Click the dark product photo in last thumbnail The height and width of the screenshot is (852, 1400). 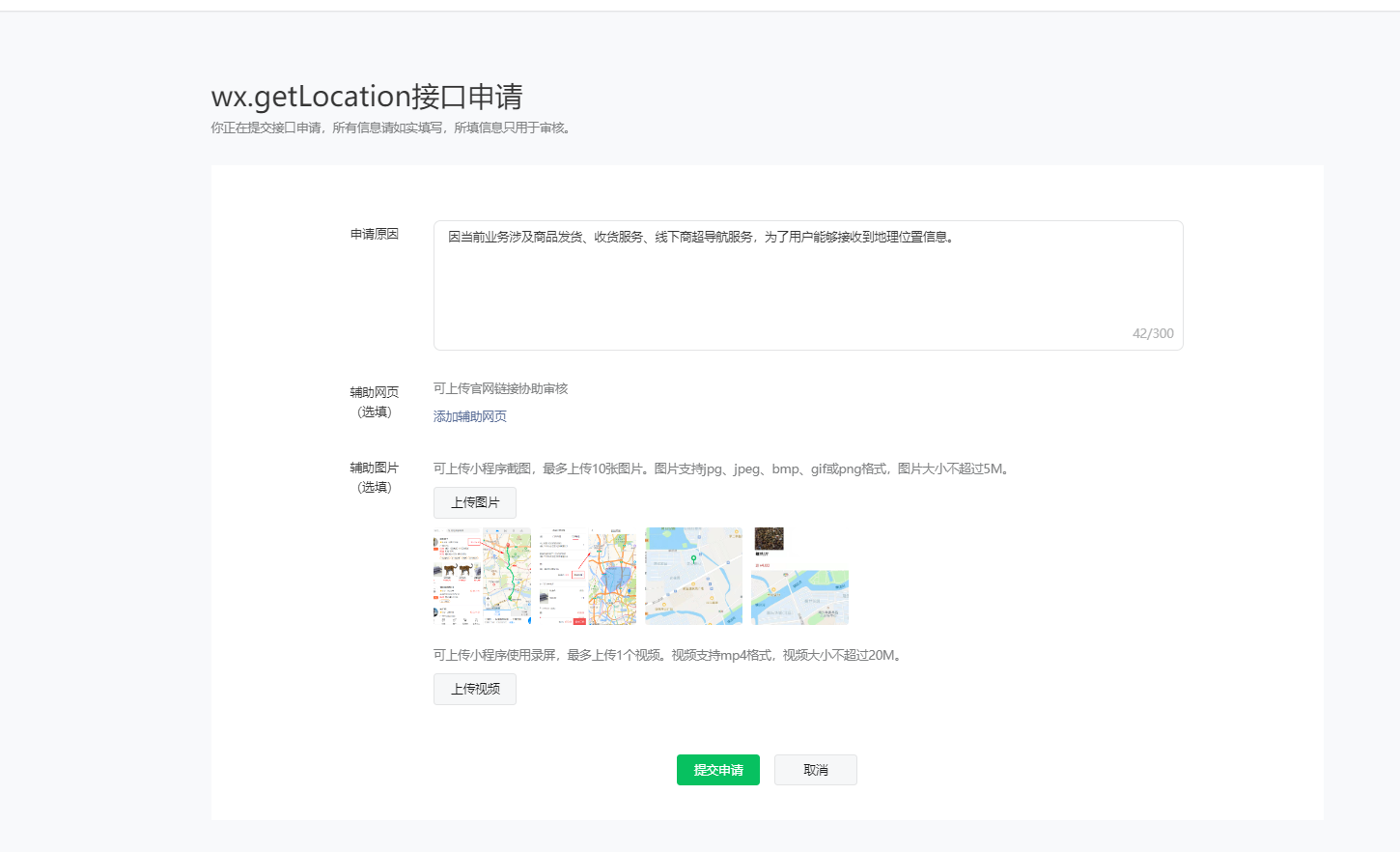click(769, 539)
